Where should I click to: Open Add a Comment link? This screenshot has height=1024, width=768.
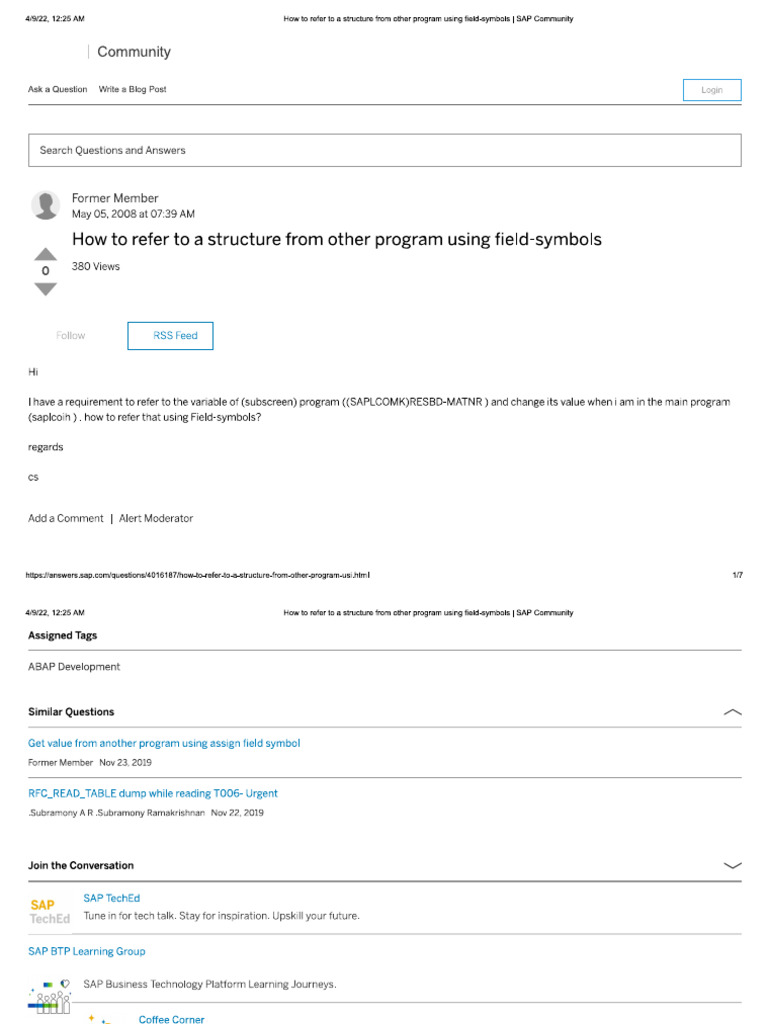click(65, 519)
